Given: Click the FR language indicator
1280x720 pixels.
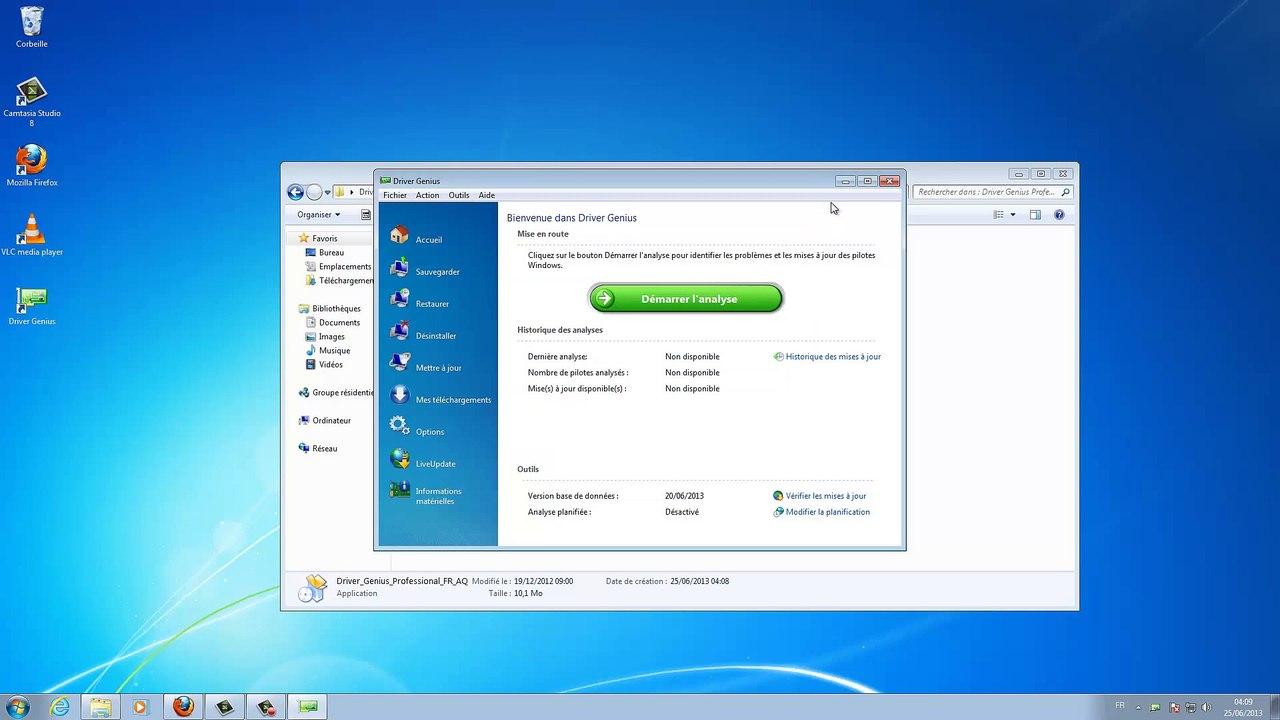Looking at the screenshot, I should [1120, 706].
